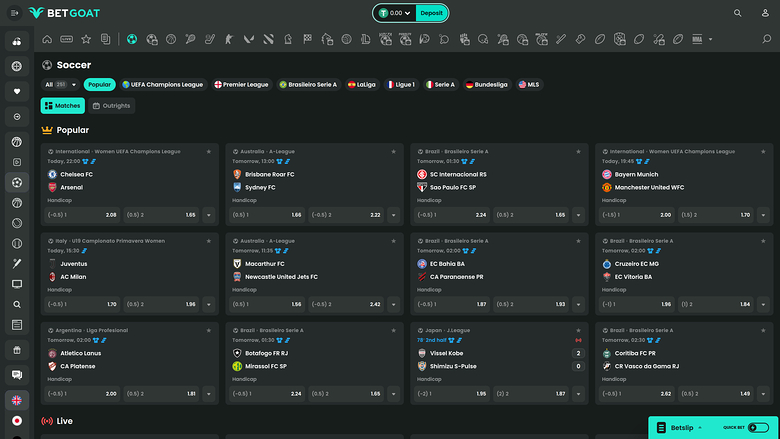Favorite the Bayern Munich match star
The image size is (780, 439).
coord(763,152)
